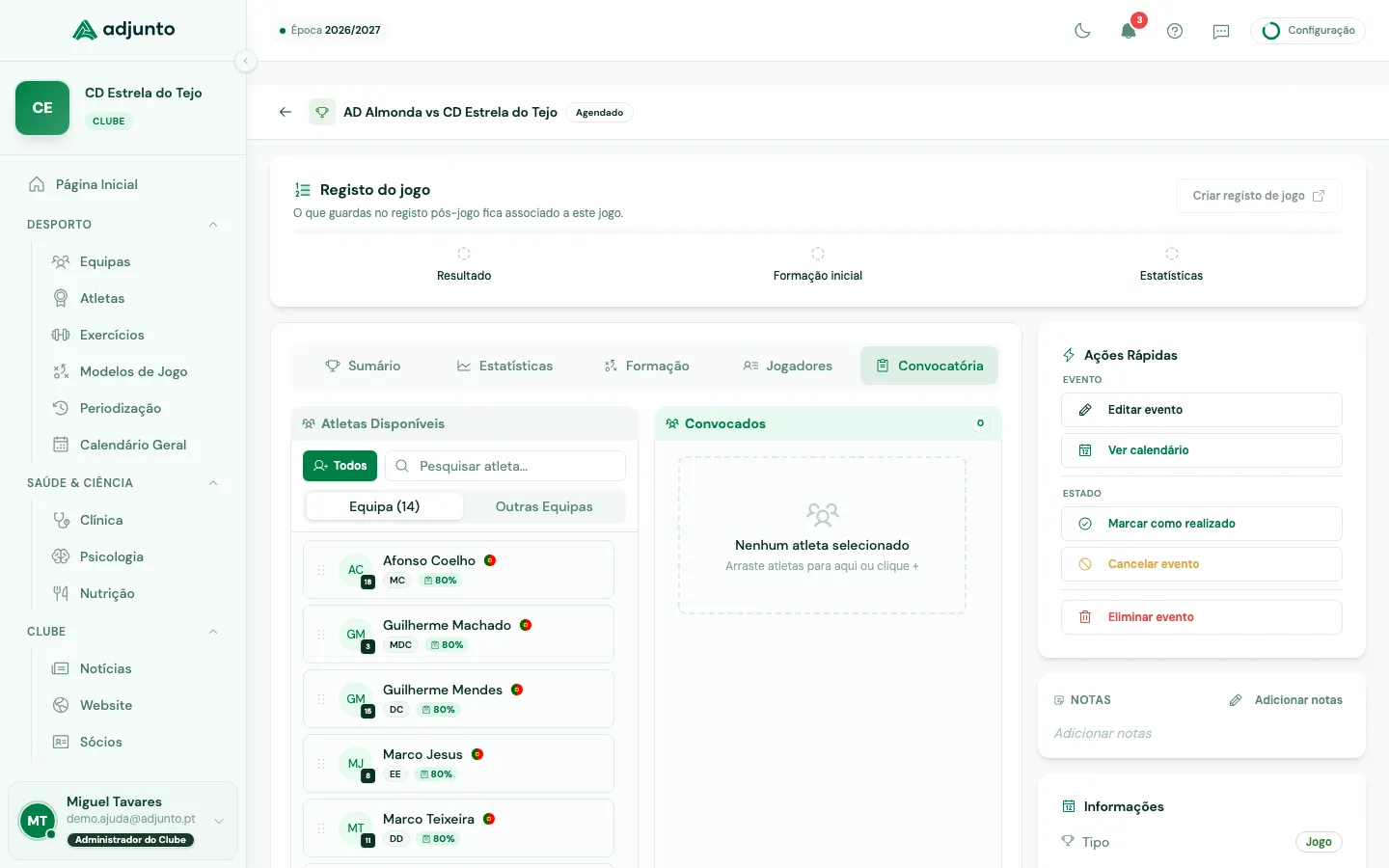This screenshot has width=1389, height=868.
Task: Select the Estatísticas step in Registo
Action: coord(1171,265)
